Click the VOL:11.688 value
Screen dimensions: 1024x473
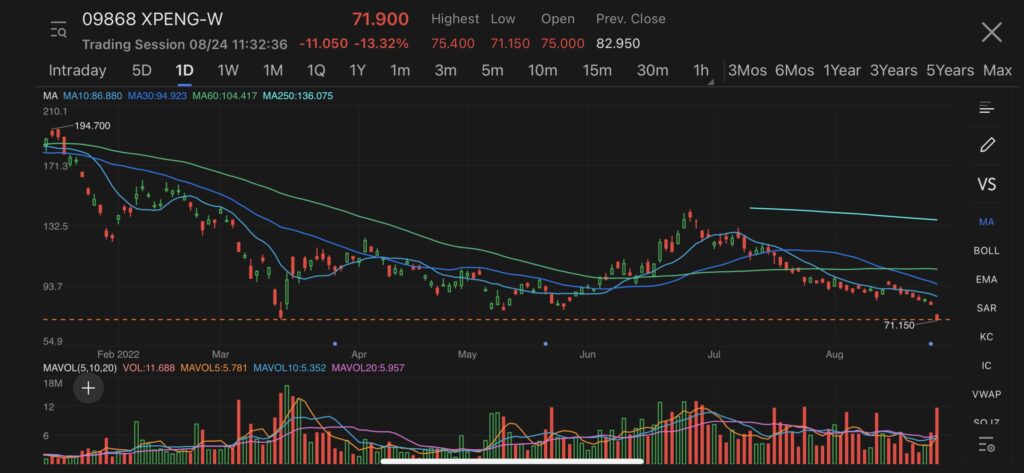(x=148, y=368)
